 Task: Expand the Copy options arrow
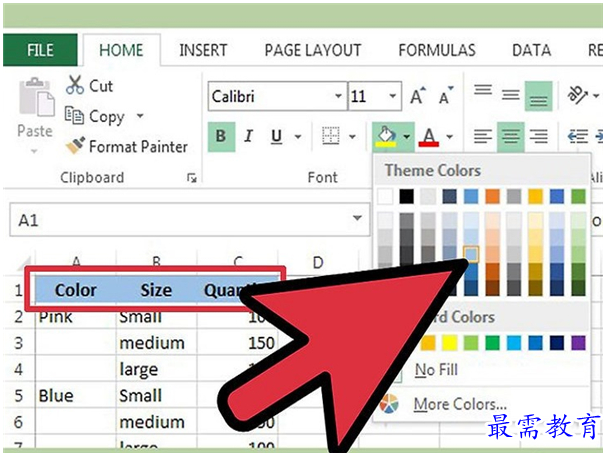[140, 115]
